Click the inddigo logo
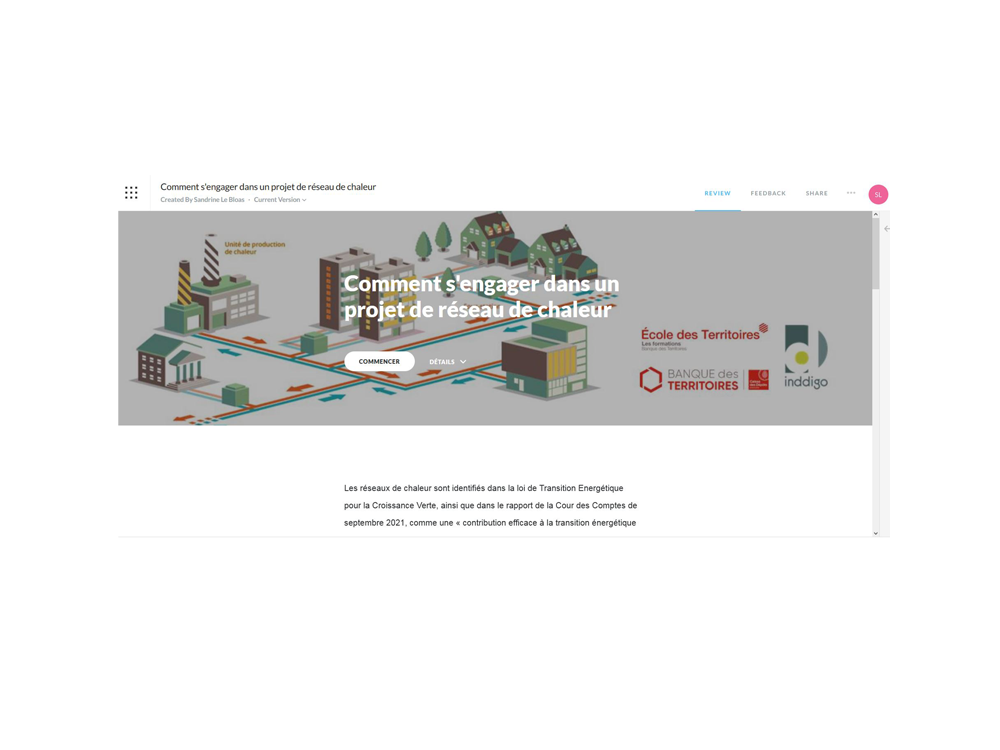Image resolution: width=1000 pixels, height=750 pixels. pyautogui.click(x=806, y=357)
